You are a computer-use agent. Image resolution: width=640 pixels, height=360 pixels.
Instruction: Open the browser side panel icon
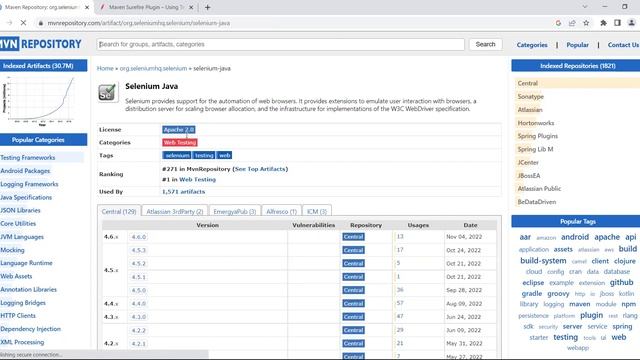click(617, 23)
